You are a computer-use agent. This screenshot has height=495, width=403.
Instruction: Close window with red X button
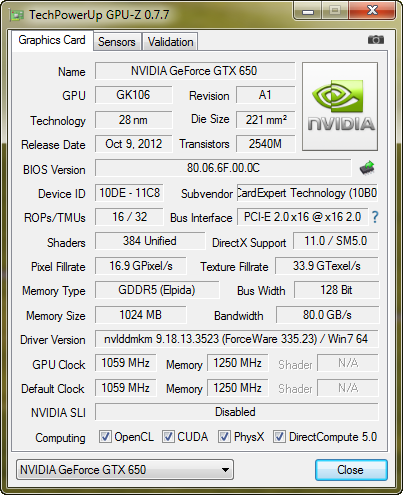pos(372,11)
